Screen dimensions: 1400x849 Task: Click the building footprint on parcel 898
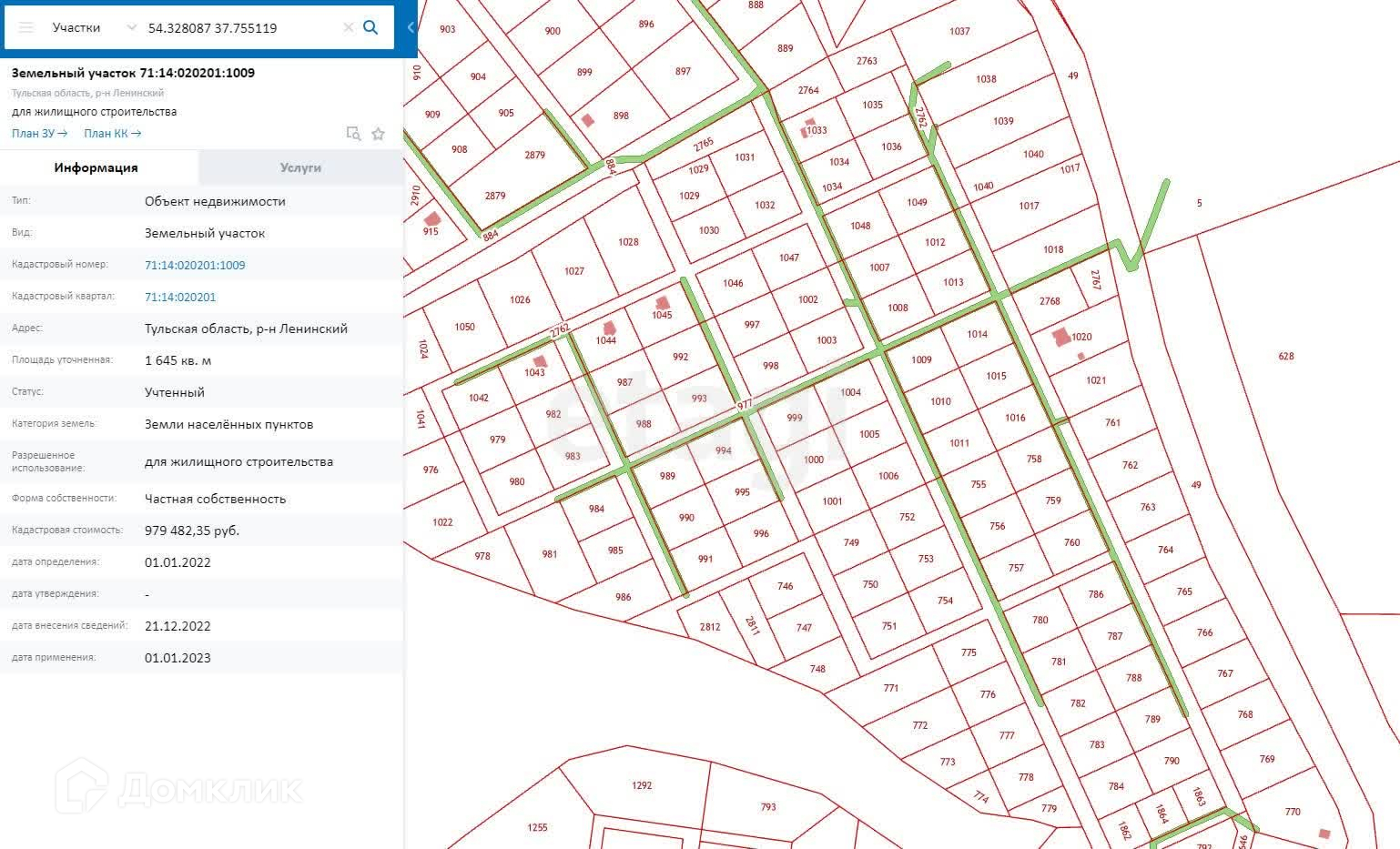(x=587, y=120)
